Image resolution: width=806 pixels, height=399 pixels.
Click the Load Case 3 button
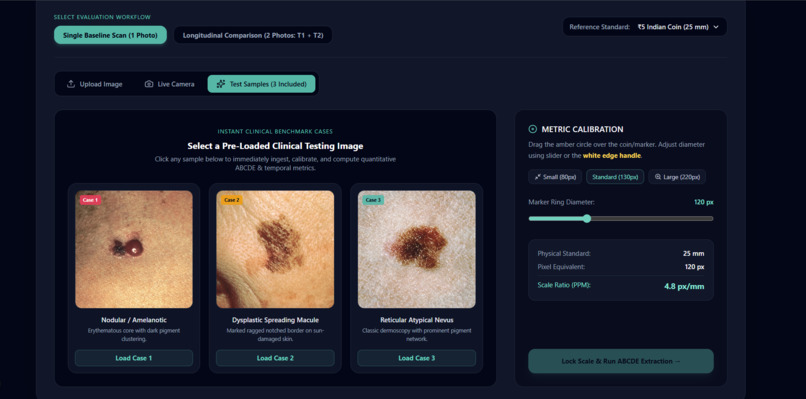tap(416, 358)
